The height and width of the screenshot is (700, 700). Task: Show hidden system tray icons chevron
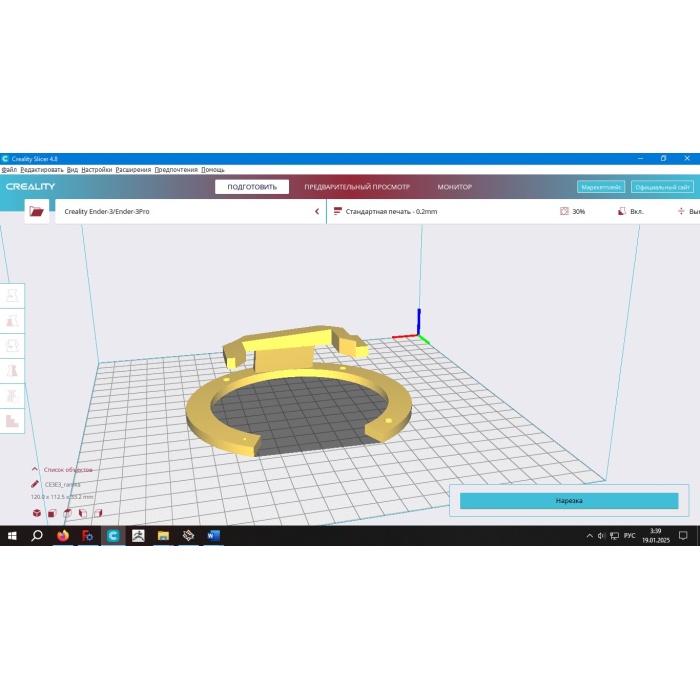coord(589,535)
